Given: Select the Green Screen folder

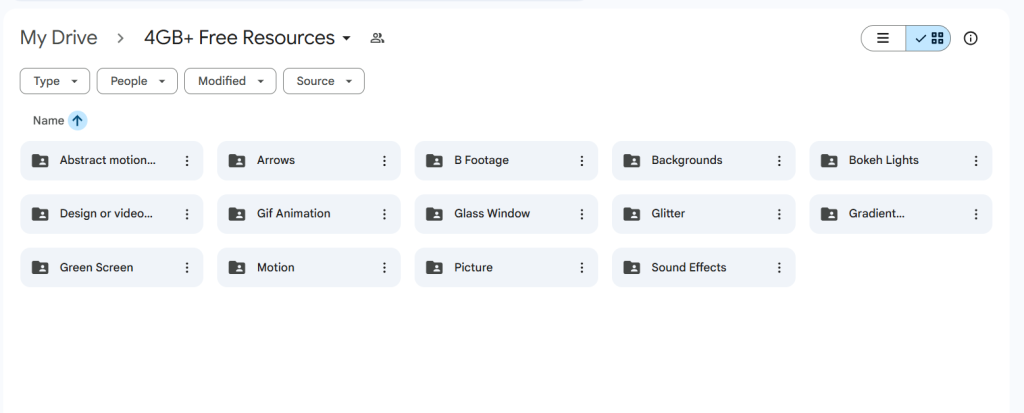Looking at the screenshot, I should click(112, 268).
